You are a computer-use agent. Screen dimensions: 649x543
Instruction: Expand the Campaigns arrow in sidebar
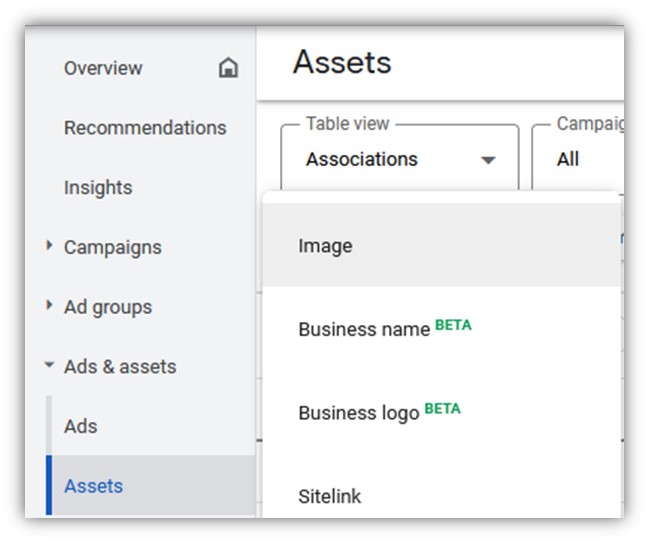[50, 246]
